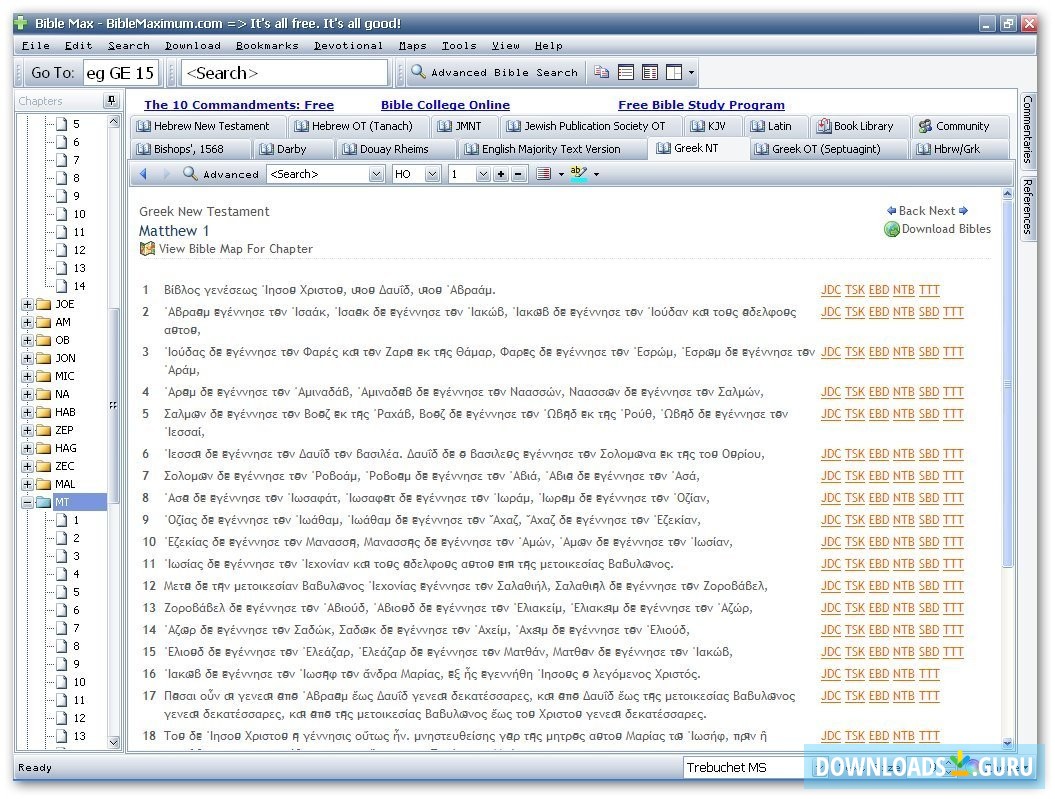The width and height of the screenshot is (1055, 799).
Task: Open the Free Bible Study Program link
Action: (x=701, y=105)
